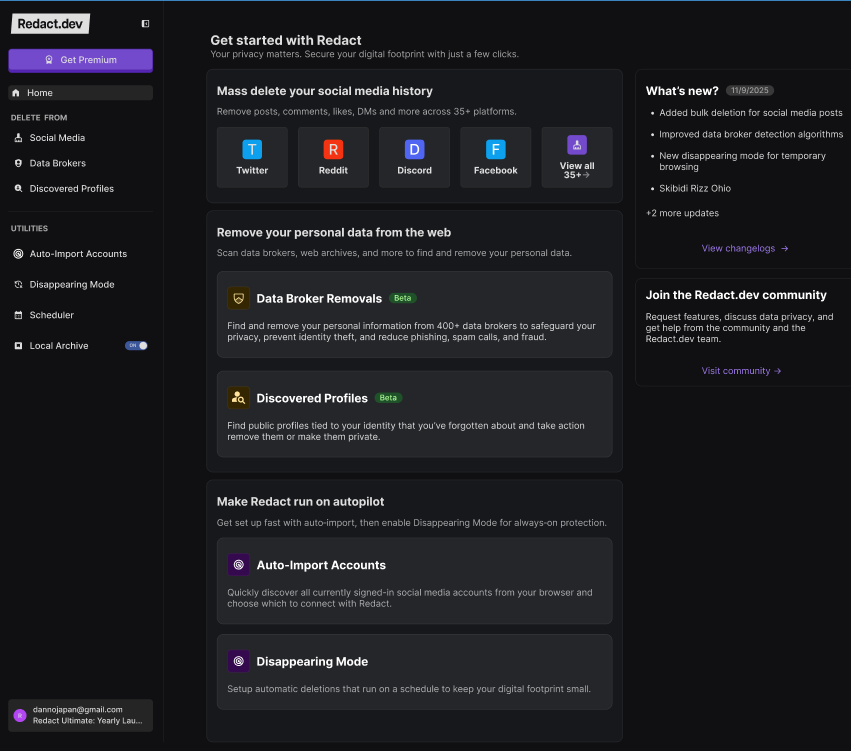Open the dannojapan@gmail.com account panel
This screenshot has height=751, width=851.
click(x=80, y=715)
